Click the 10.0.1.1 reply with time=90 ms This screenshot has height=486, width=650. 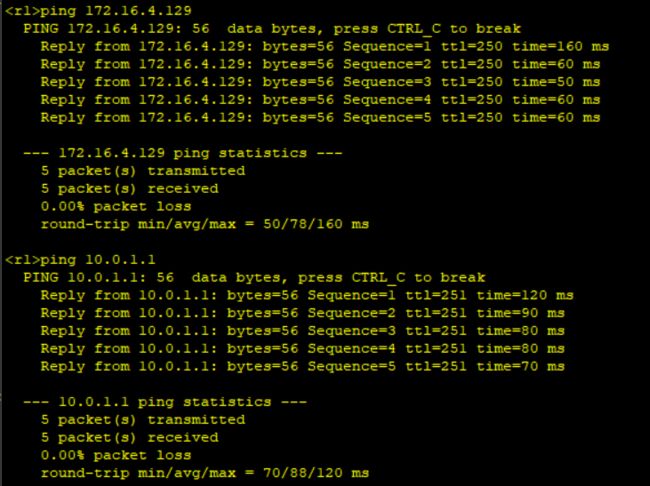pyautogui.click(x=303, y=313)
